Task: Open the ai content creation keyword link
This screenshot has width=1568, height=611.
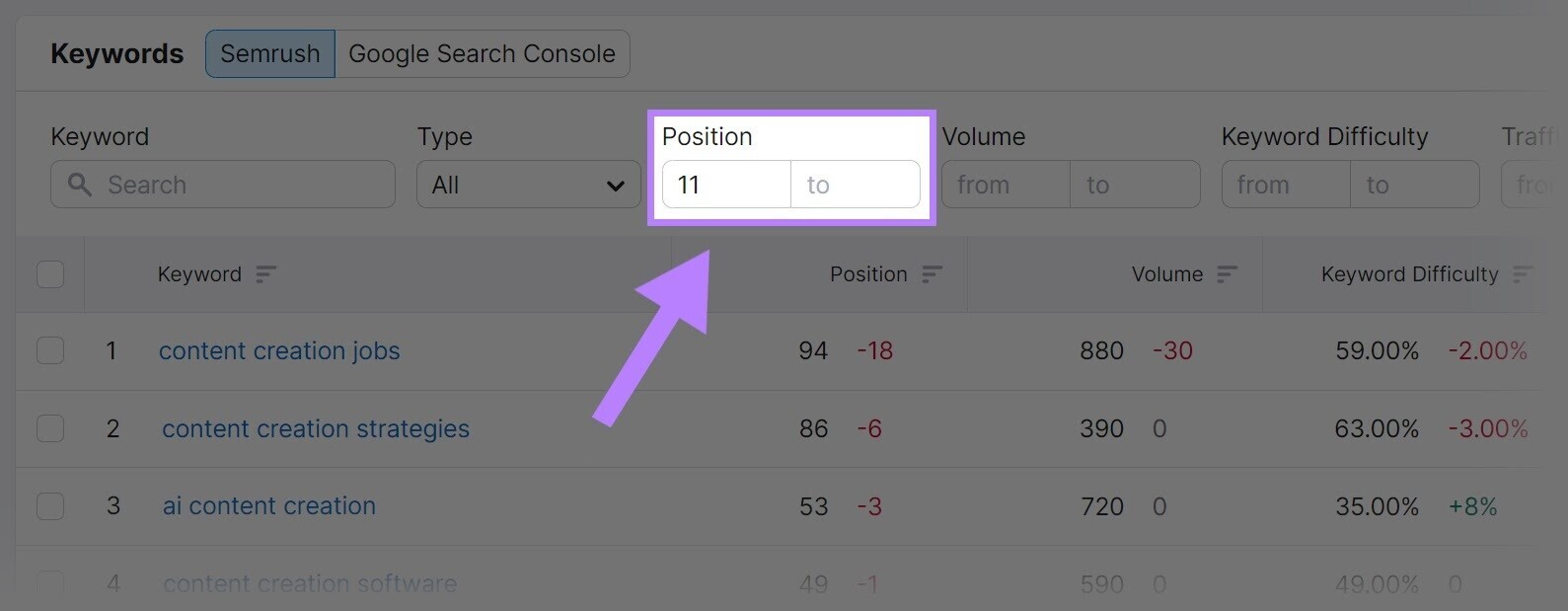Action: point(268,506)
